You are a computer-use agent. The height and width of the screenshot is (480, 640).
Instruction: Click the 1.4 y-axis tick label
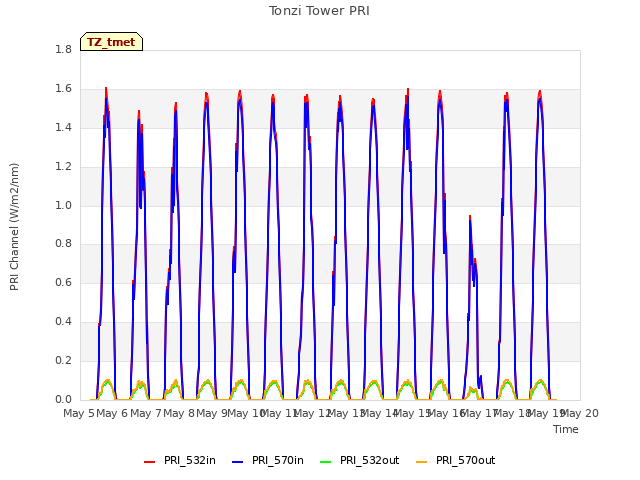[63, 127]
